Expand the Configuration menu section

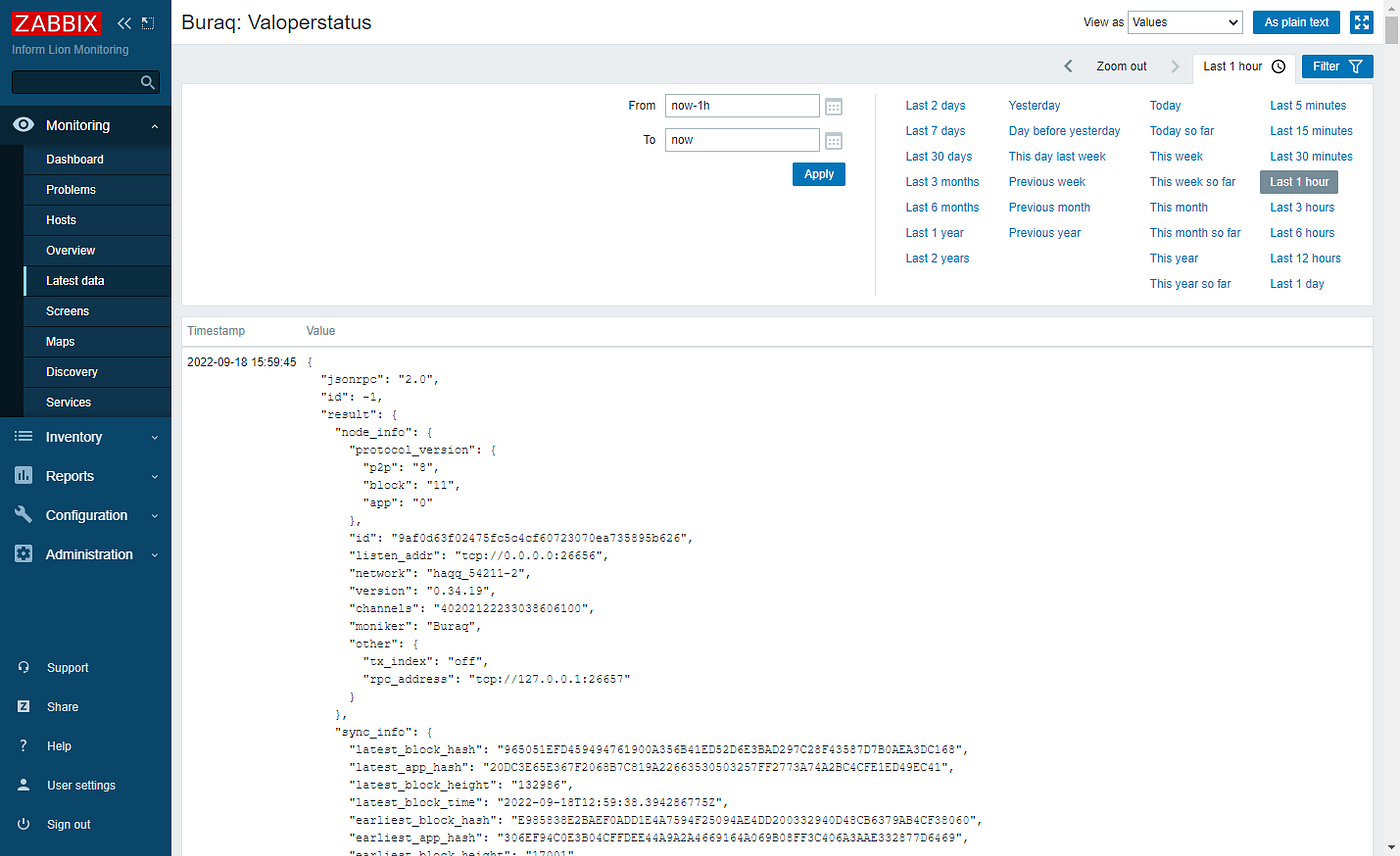pyautogui.click(x=154, y=515)
